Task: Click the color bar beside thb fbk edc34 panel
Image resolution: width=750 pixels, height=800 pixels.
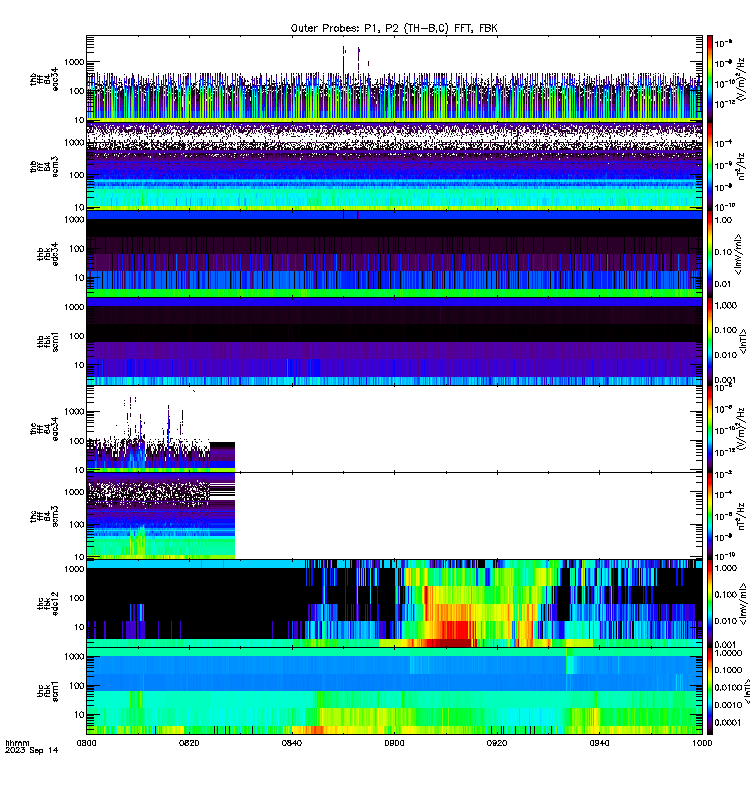Action: (x=710, y=254)
